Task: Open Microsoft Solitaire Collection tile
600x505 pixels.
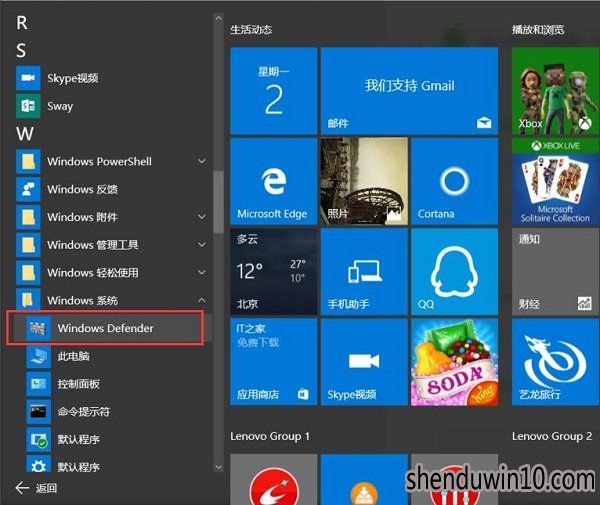Action: coord(555,181)
